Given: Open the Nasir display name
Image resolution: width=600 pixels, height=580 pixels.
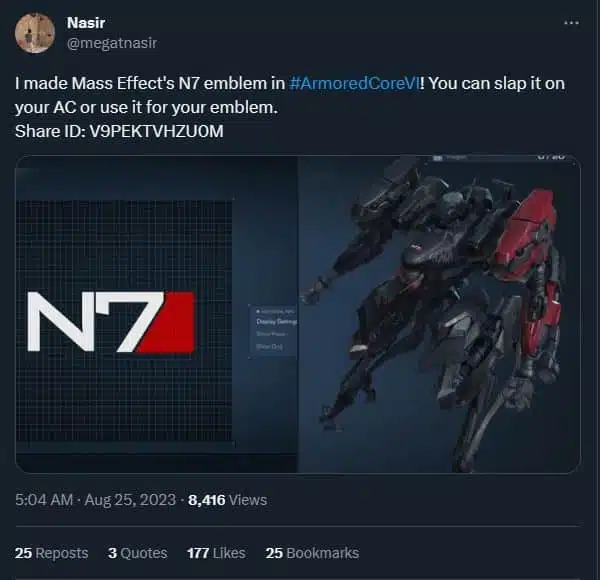Looking at the screenshot, I should [86, 23].
